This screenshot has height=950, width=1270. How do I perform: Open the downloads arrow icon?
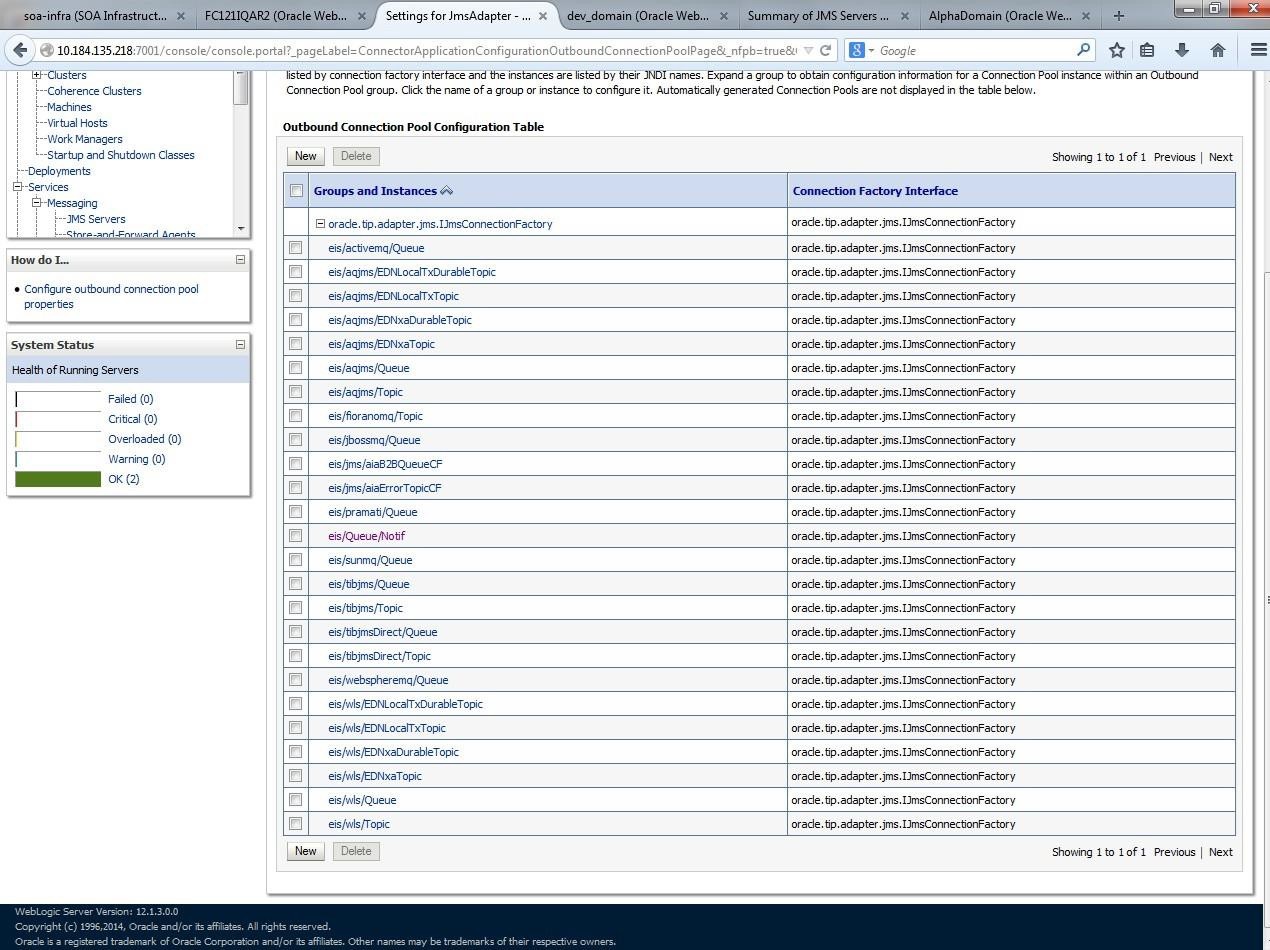tap(1181, 50)
